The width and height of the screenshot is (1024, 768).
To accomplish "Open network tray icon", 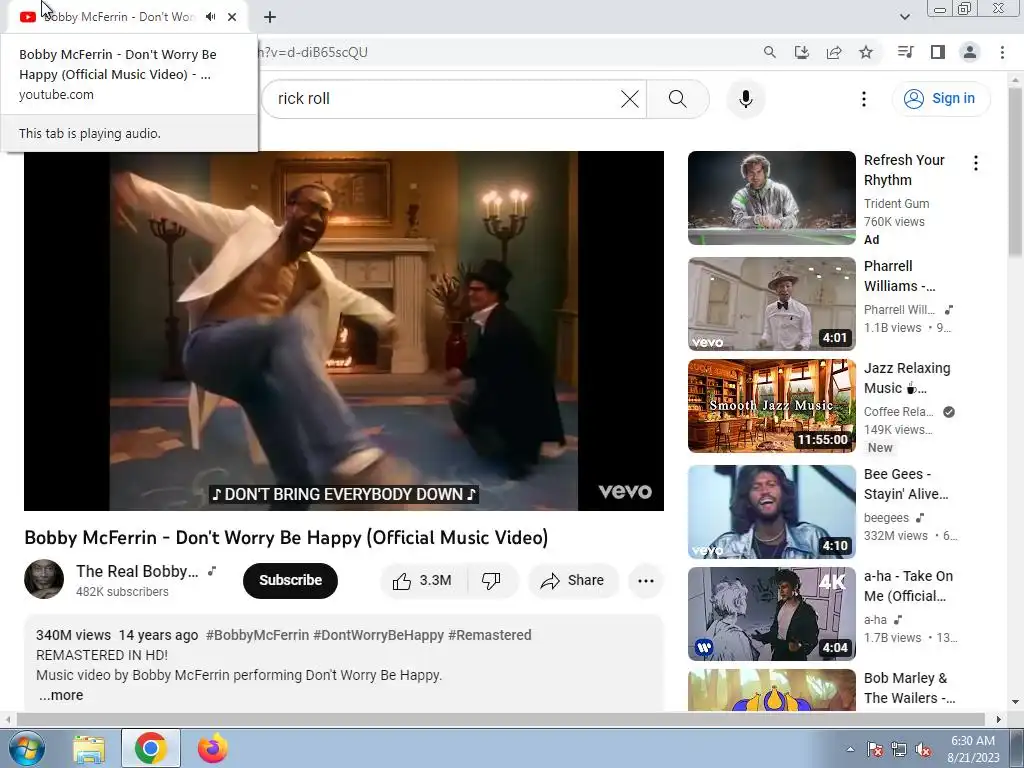I will click(899, 749).
